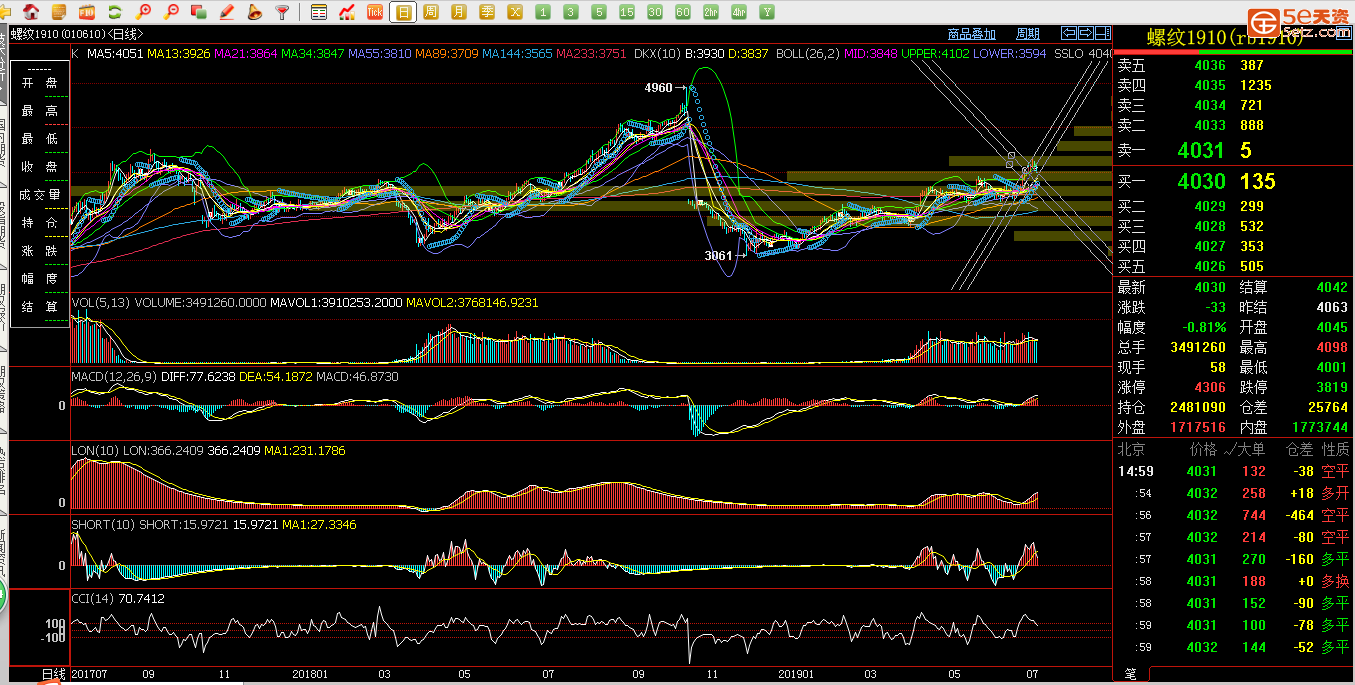Click 持仓 in the data box
Screen dimensions: 1355x685
click(x=39, y=223)
